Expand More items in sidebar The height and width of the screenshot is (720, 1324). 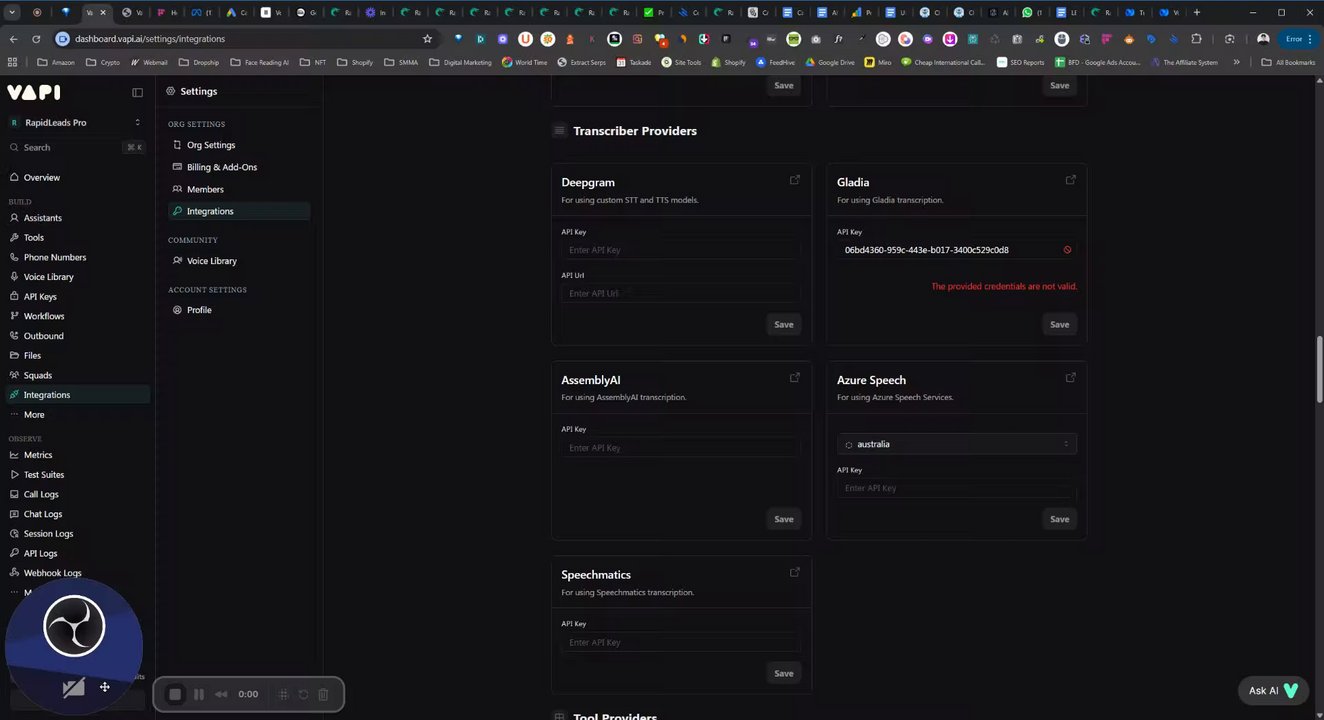point(34,415)
